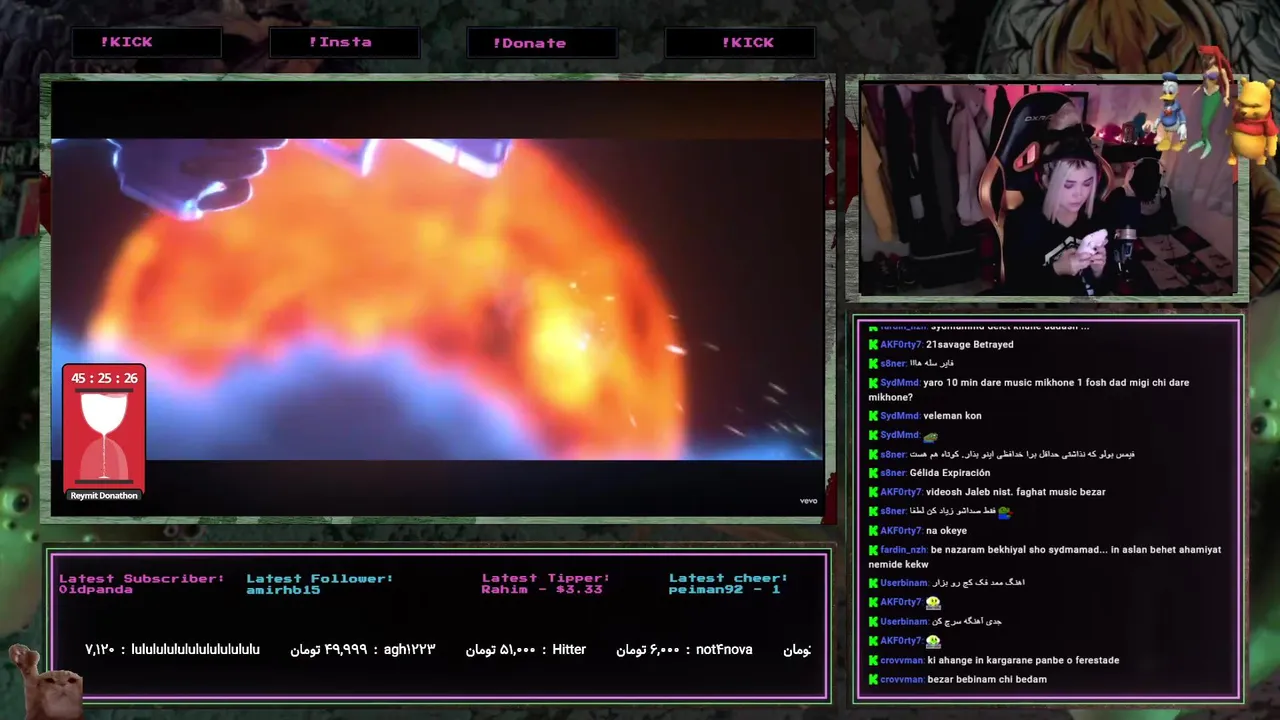Image resolution: width=1280 pixels, height=720 pixels.
Task: Click username SydMmd on 'veleman kon'
Action: coord(900,415)
